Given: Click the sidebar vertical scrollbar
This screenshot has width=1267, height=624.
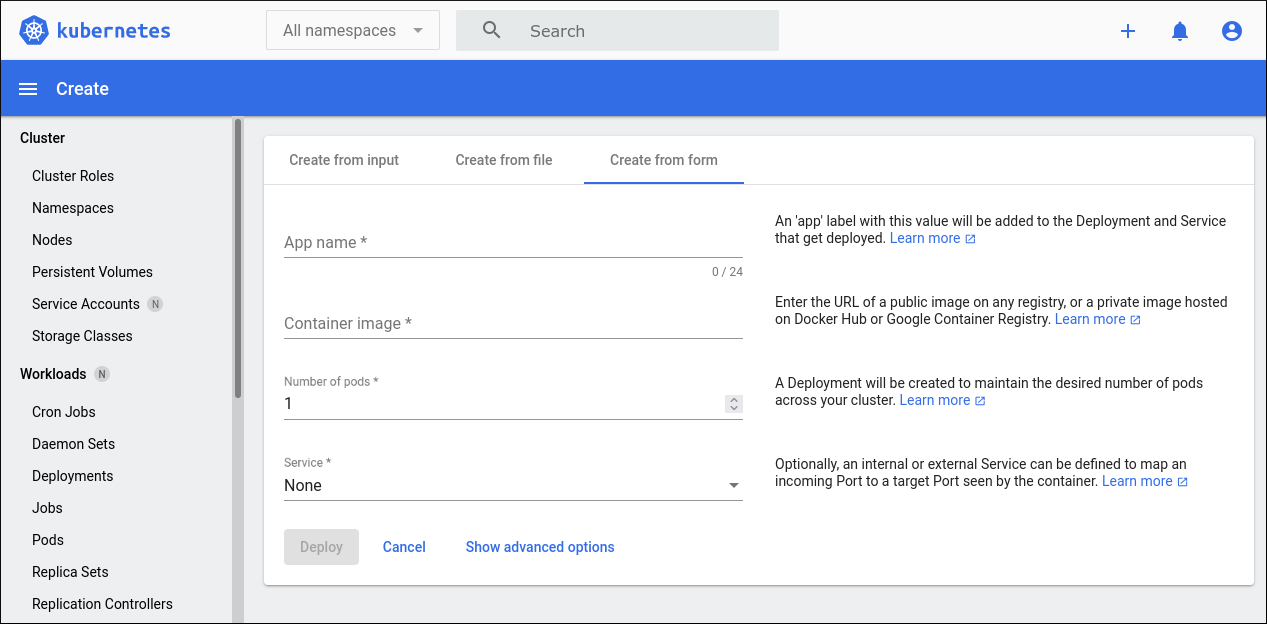Looking at the screenshot, I should (x=238, y=260).
